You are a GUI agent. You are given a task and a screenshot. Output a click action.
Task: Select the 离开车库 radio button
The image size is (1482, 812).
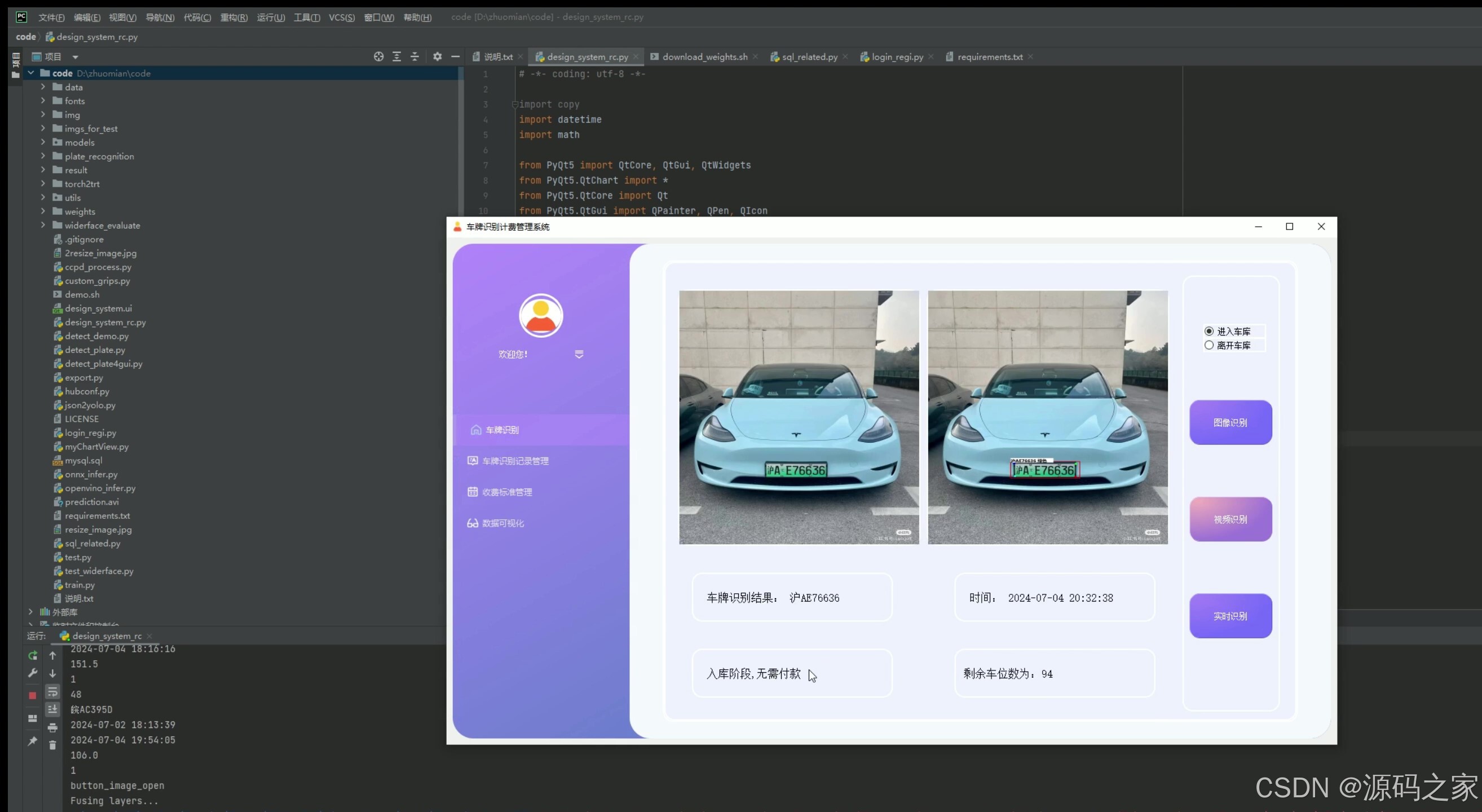pos(1208,345)
